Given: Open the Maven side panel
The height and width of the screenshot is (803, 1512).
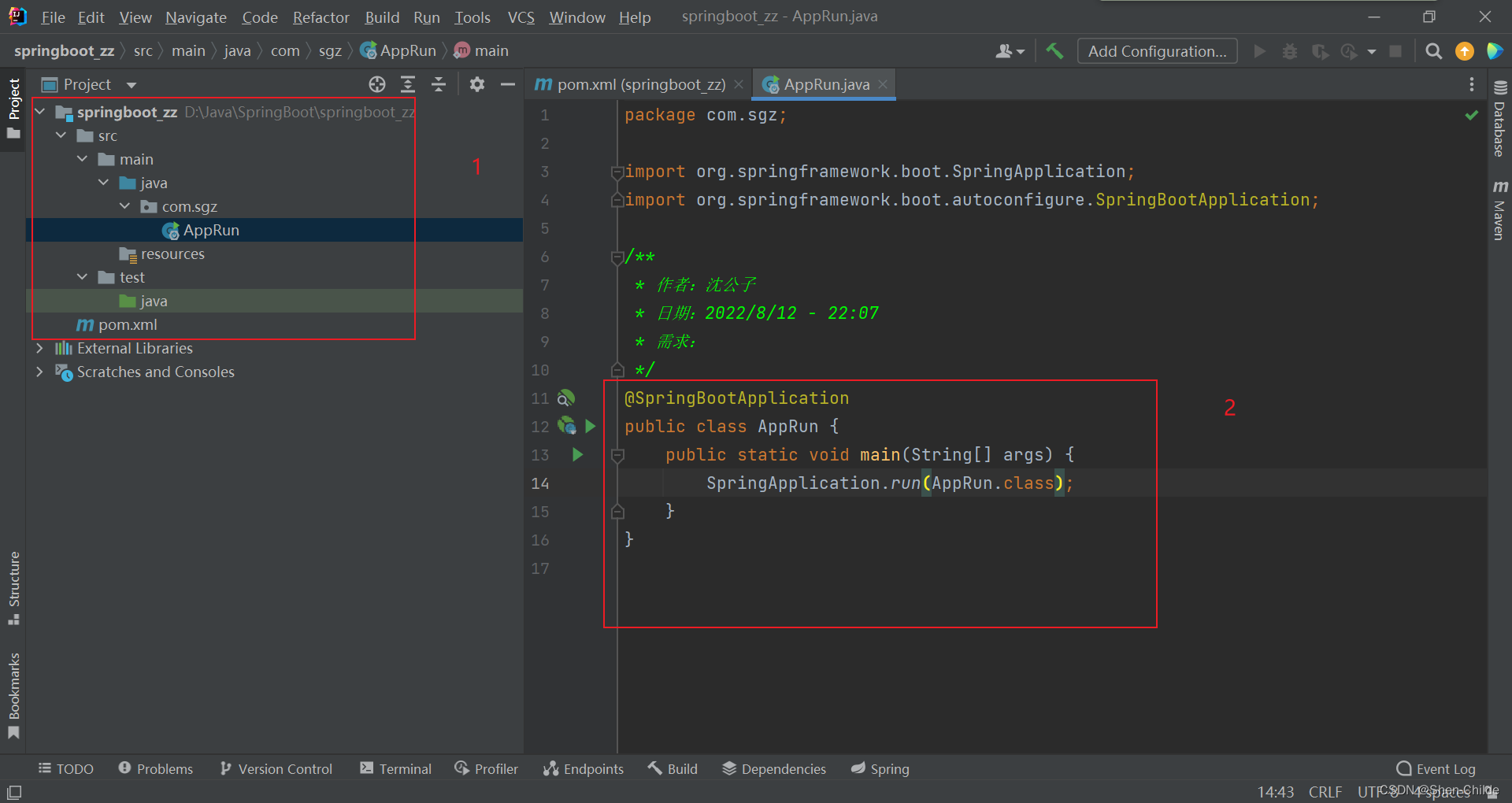Looking at the screenshot, I should 1499,210.
